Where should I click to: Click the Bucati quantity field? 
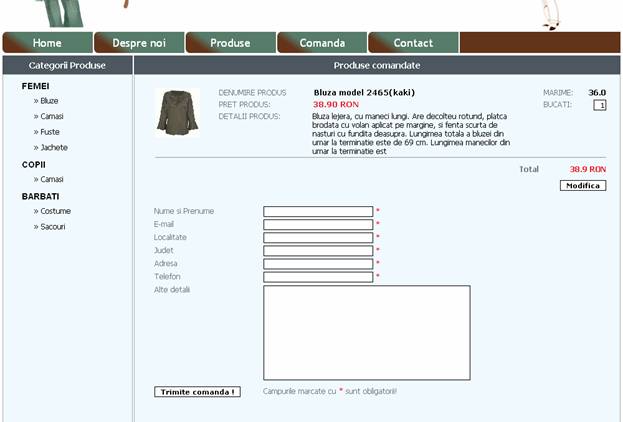pyautogui.click(x=599, y=105)
